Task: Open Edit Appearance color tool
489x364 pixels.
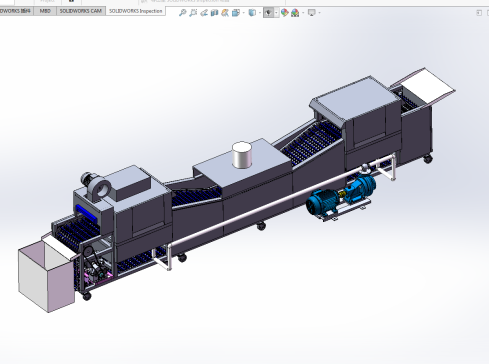Action: click(284, 13)
